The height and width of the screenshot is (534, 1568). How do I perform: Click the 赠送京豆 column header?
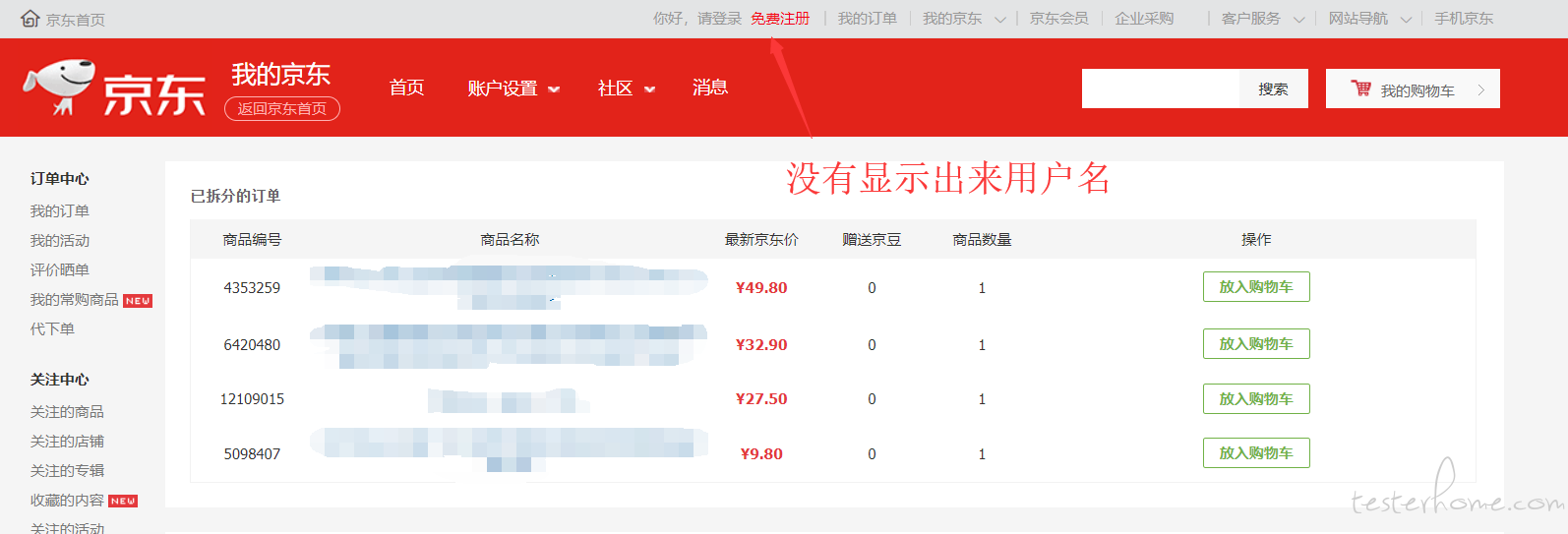872,240
